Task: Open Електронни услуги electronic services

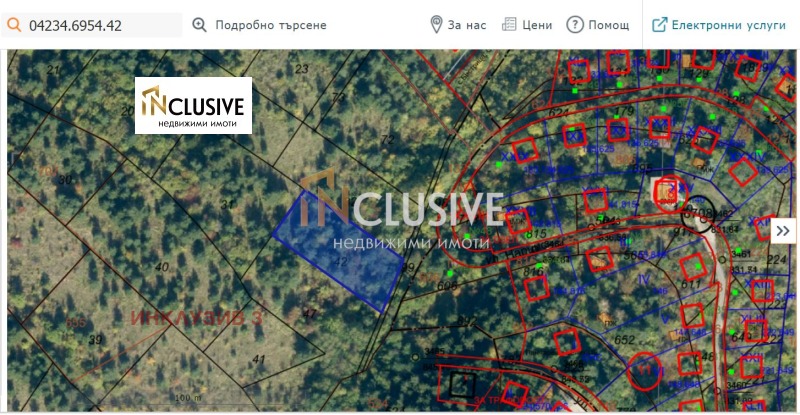Action: point(729,25)
